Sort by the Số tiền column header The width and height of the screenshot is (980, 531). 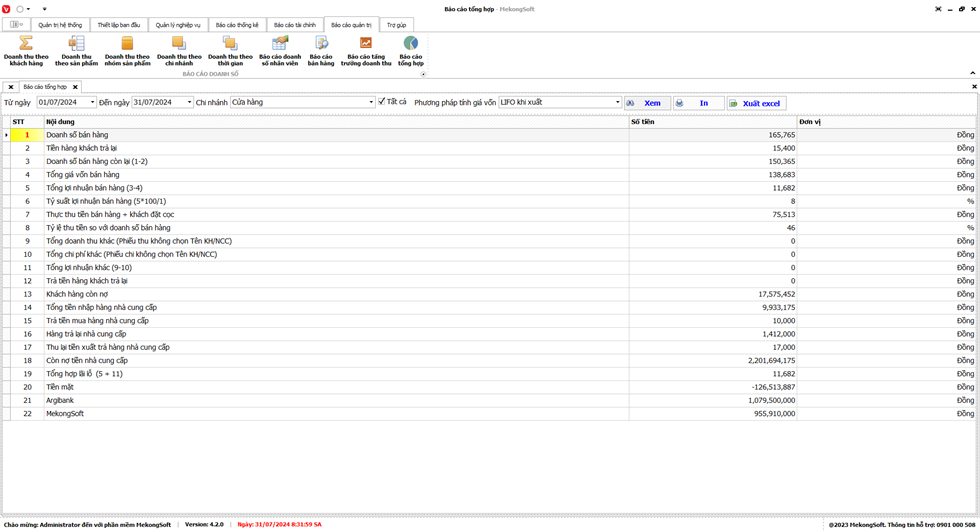click(713, 122)
